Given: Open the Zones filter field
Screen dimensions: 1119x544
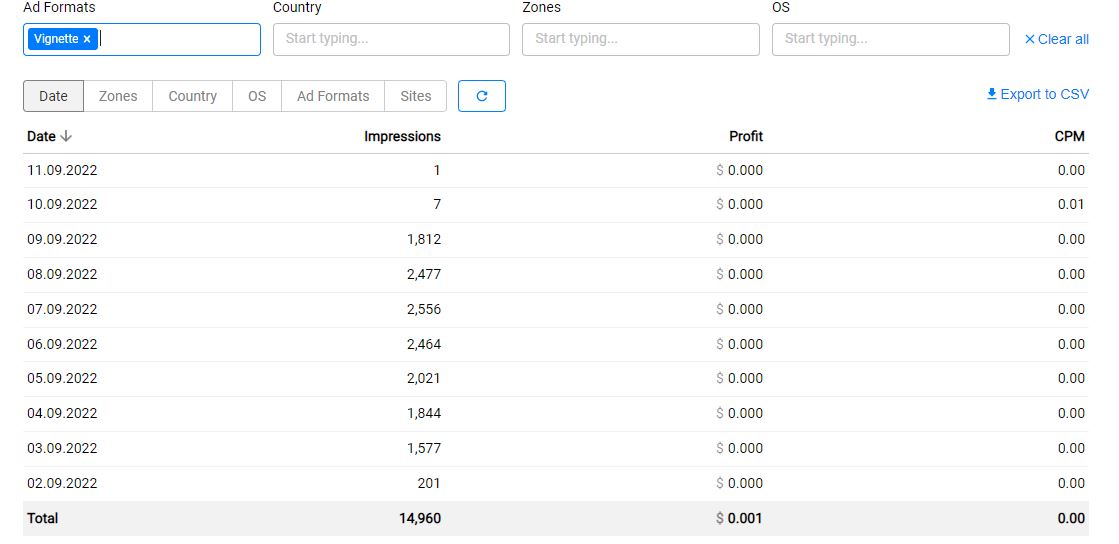Looking at the screenshot, I should click(x=640, y=39).
